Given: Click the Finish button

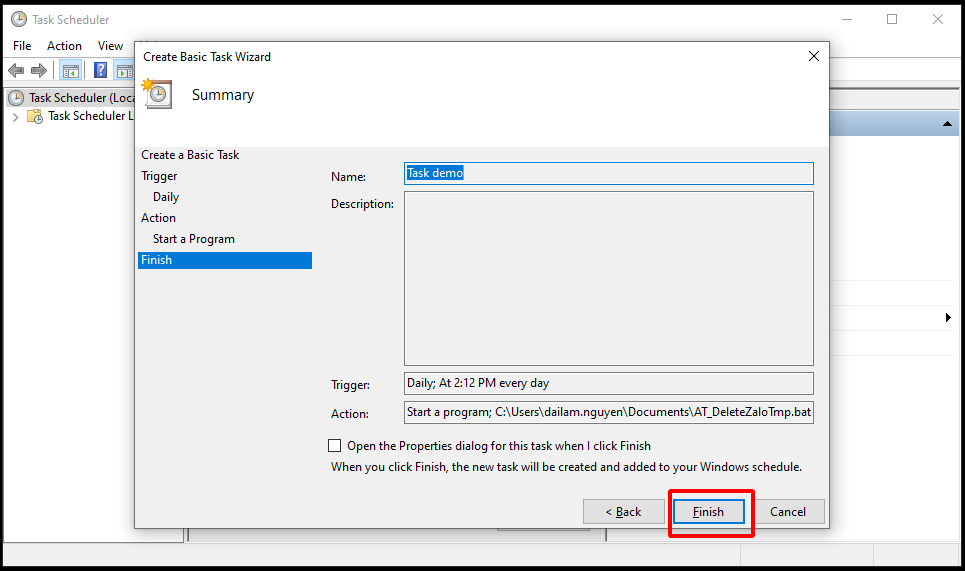Looking at the screenshot, I should point(708,512).
